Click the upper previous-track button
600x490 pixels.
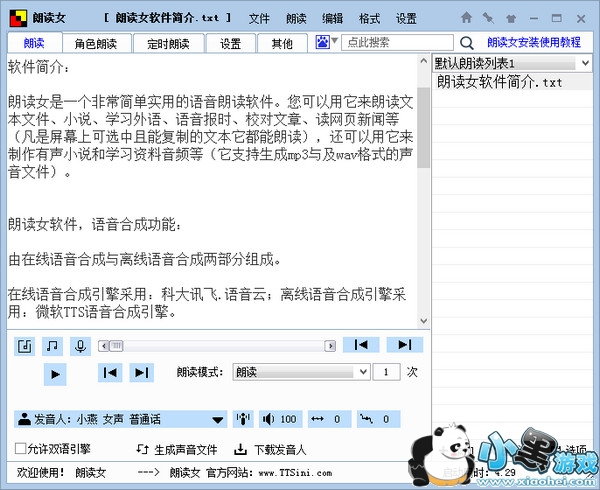[x=361, y=345]
